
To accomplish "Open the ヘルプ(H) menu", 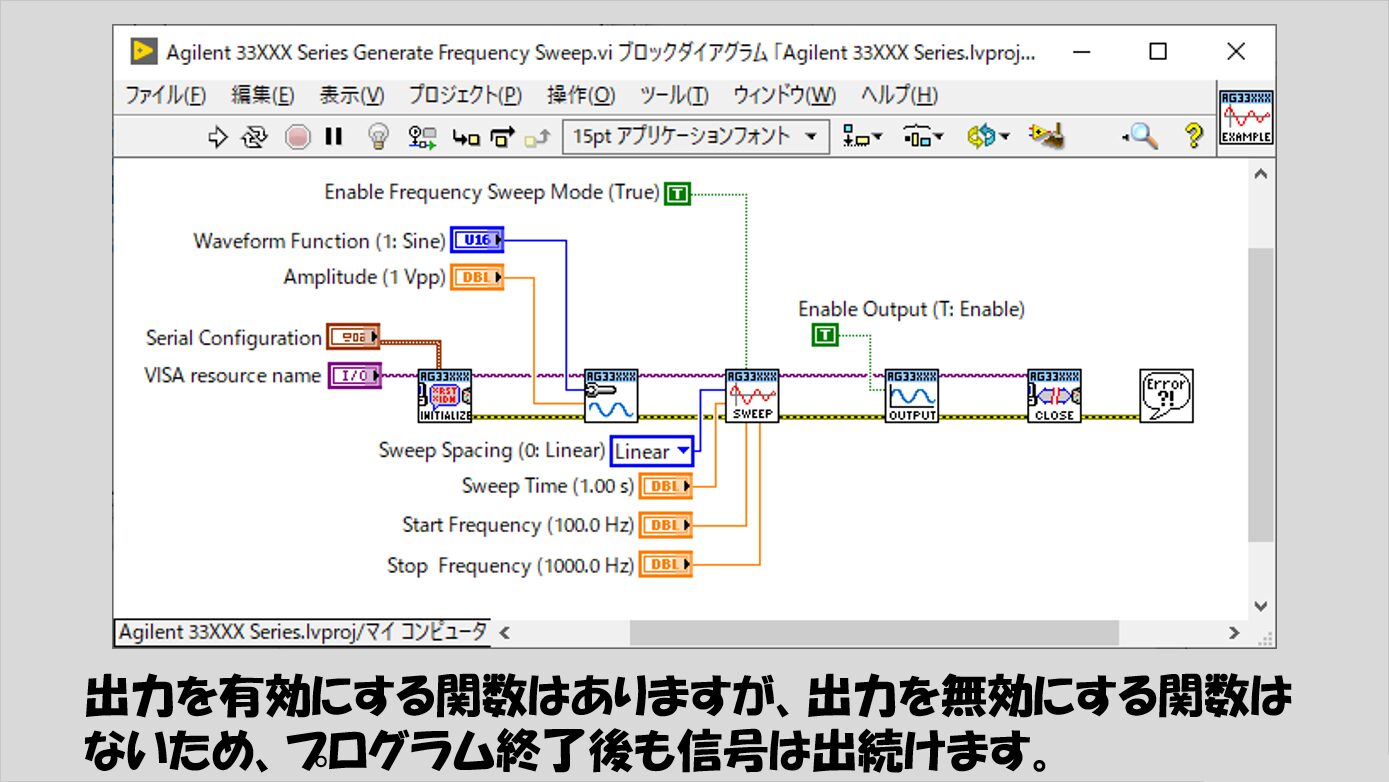I will point(899,96).
